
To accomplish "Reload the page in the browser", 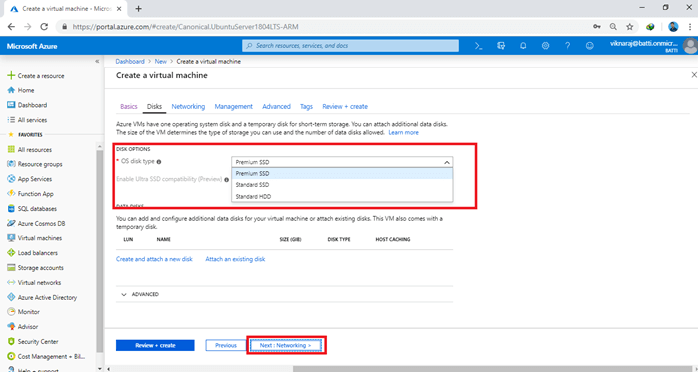I will pos(44,27).
